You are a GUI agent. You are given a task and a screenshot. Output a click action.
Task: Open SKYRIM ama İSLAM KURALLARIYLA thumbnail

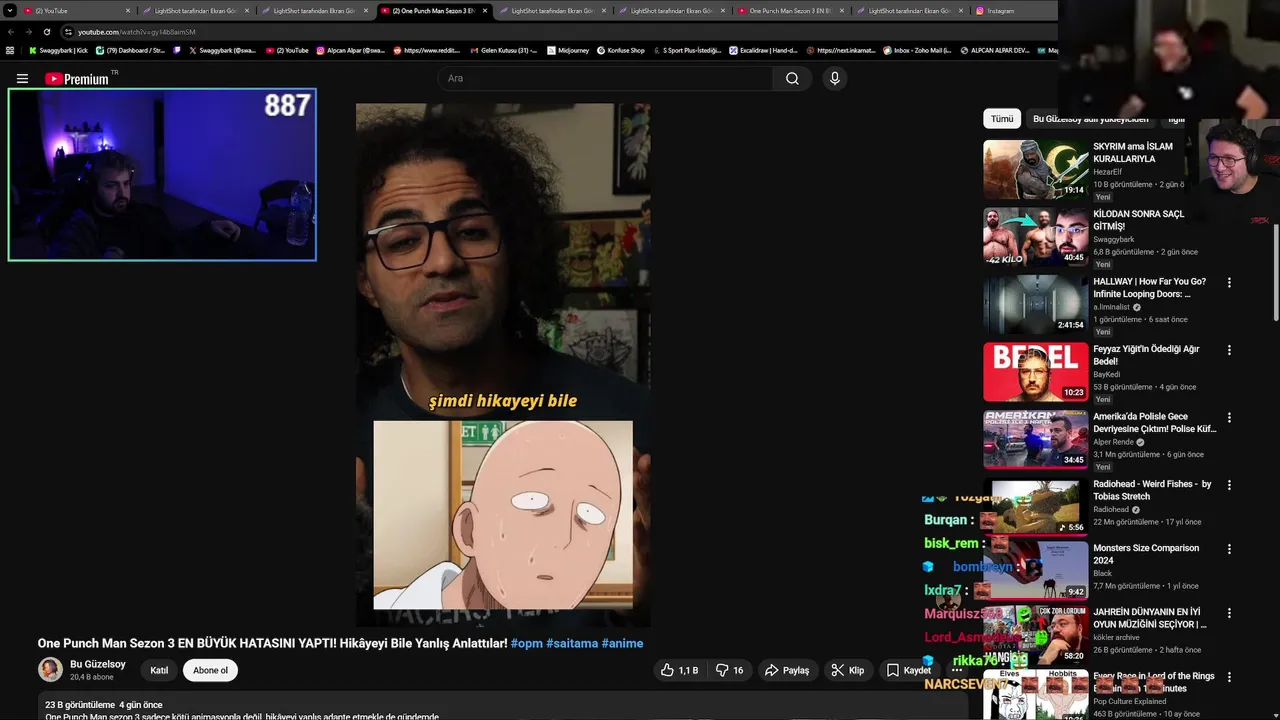tap(1035, 169)
